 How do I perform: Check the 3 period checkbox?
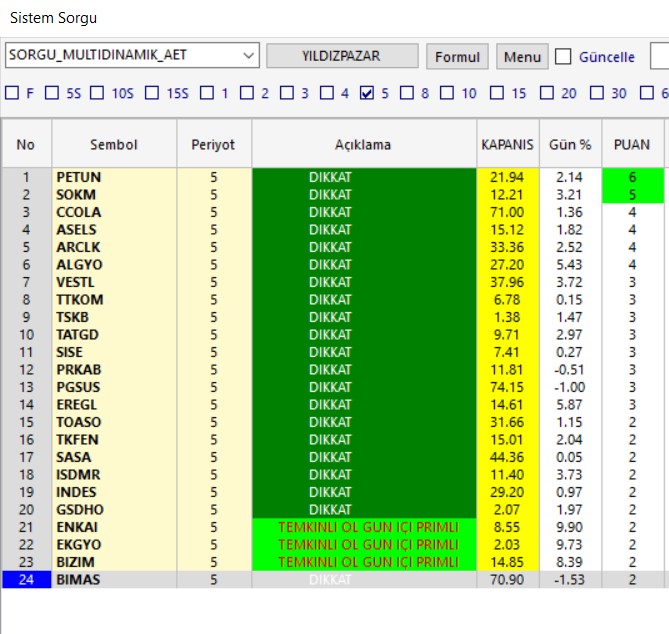pos(287,93)
